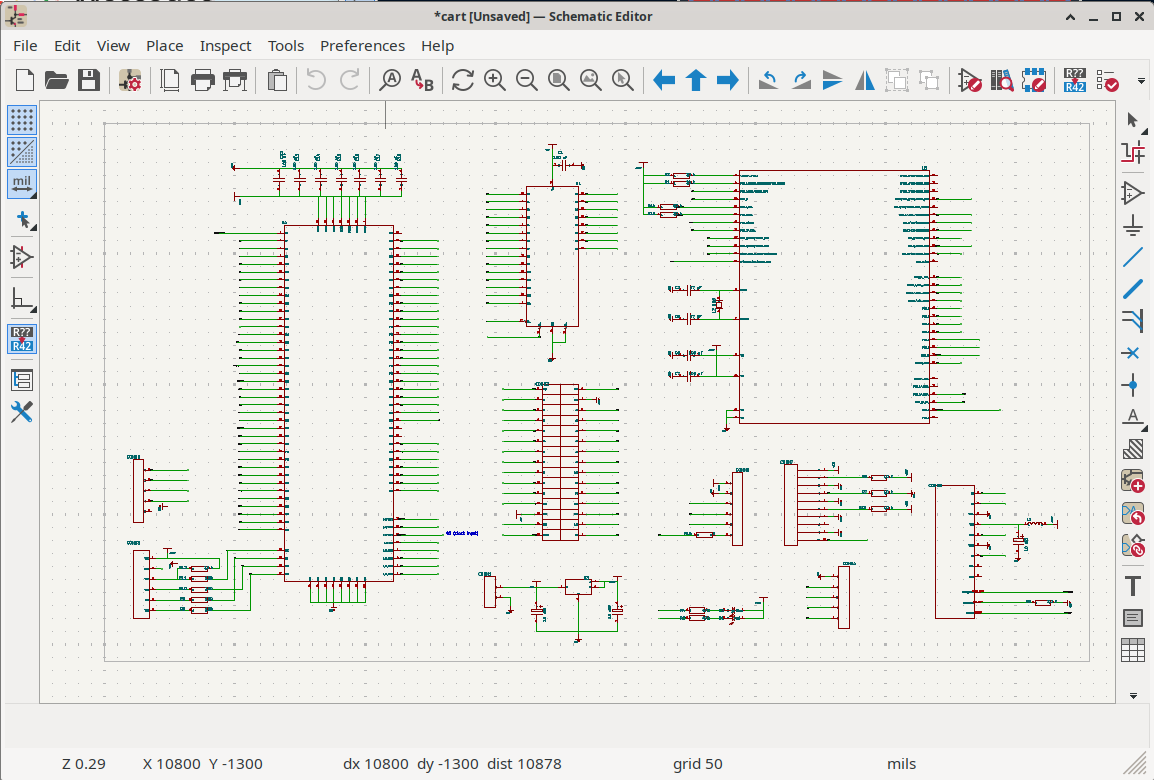Image resolution: width=1154 pixels, height=780 pixels.
Task: Rotate selection counter-clockwise
Action: (x=768, y=80)
